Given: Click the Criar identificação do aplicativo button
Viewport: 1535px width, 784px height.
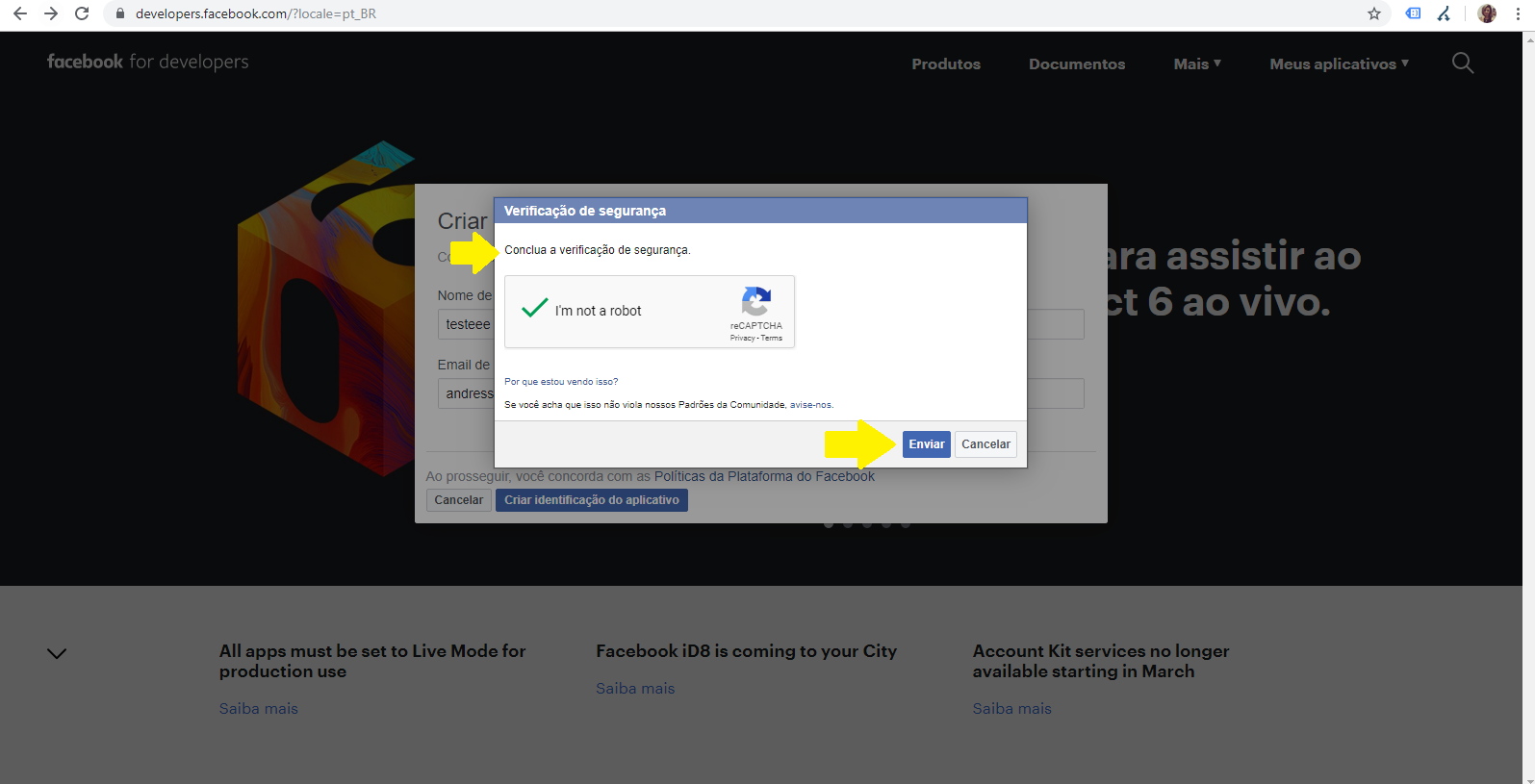Looking at the screenshot, I should [x=592, y=500].
